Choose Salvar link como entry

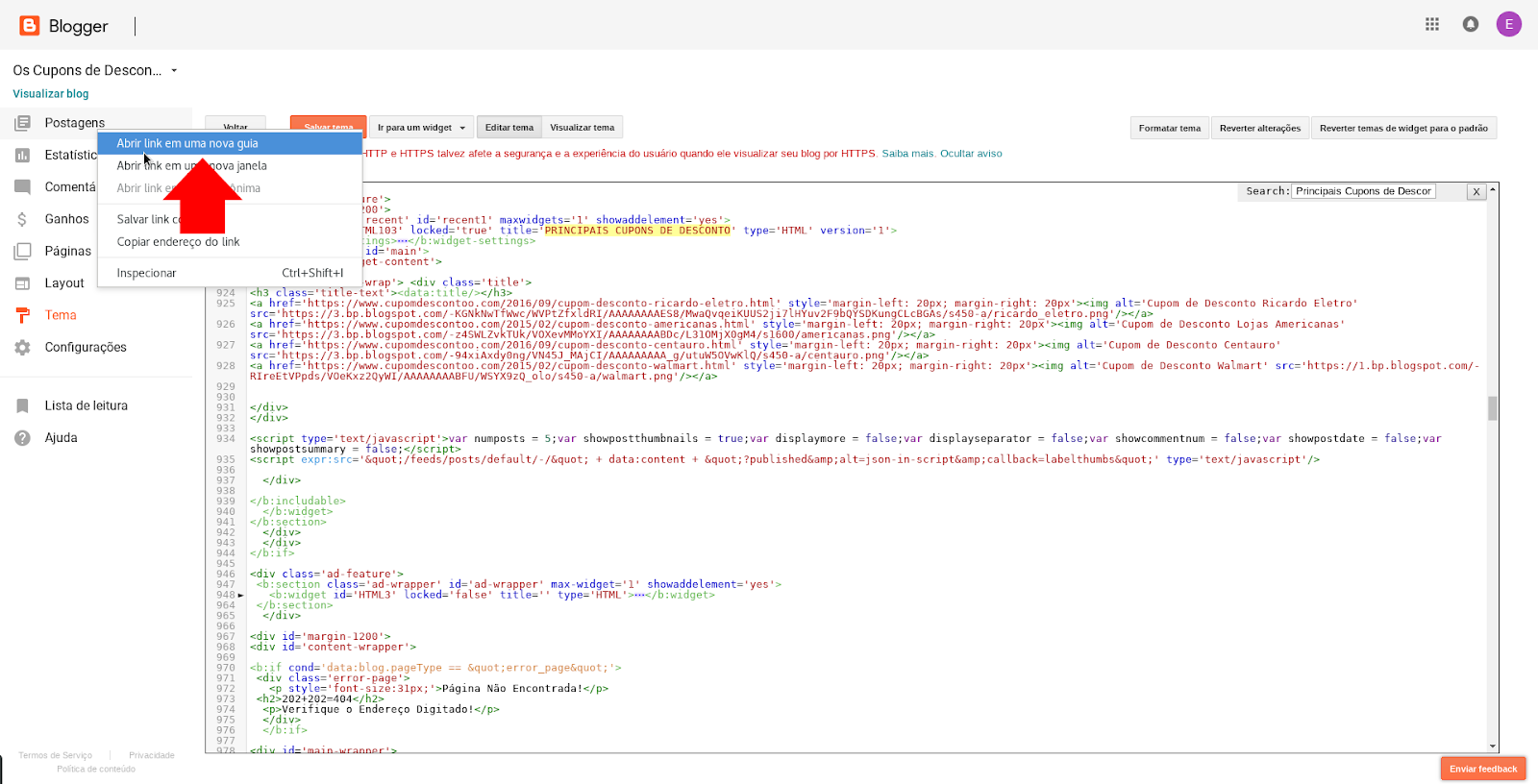pos(230,219)
